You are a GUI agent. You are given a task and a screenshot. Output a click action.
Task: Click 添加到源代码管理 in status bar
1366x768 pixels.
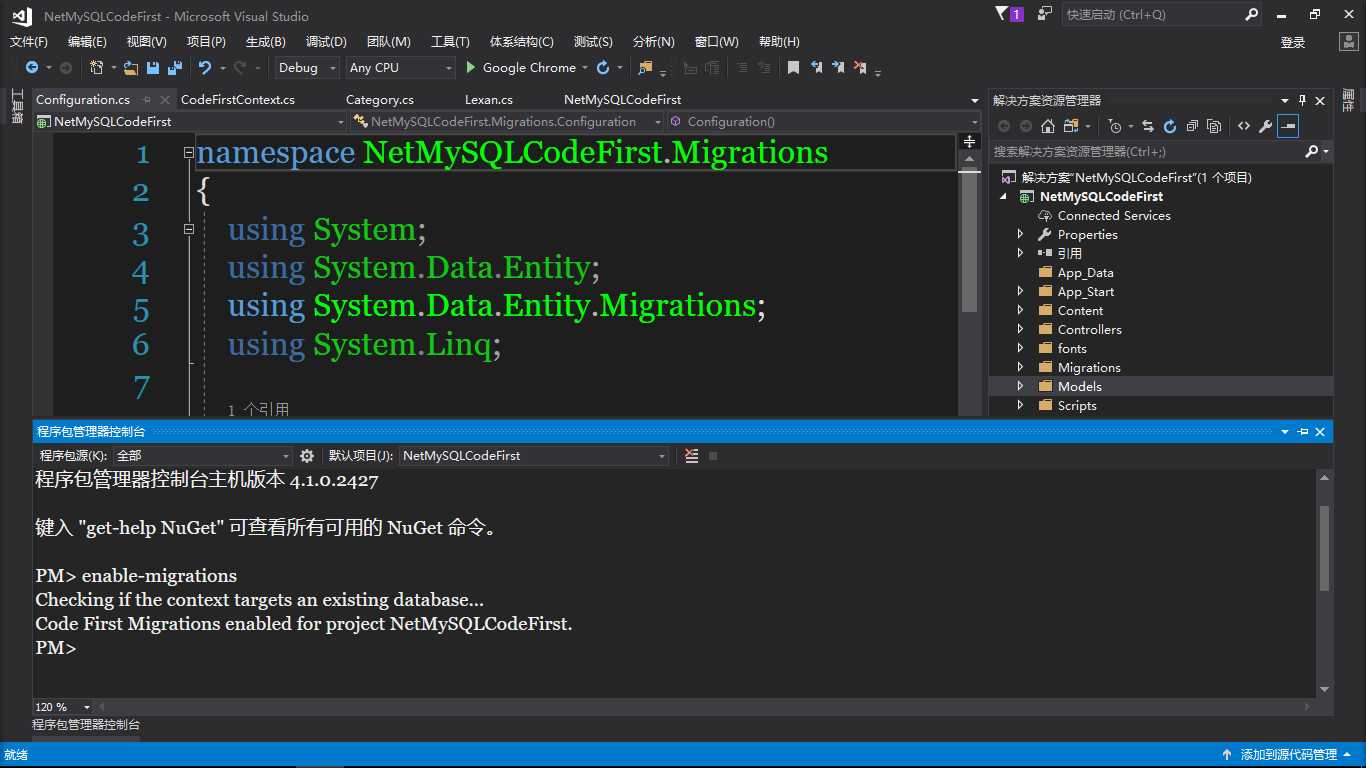(1289, 755)
